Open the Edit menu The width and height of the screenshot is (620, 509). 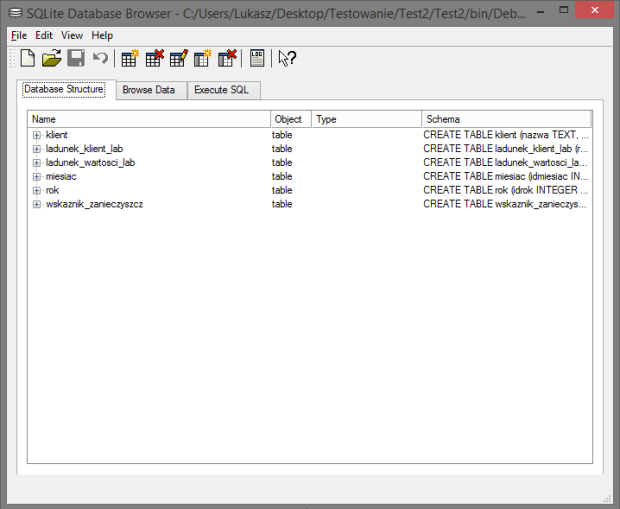point(44,36)
